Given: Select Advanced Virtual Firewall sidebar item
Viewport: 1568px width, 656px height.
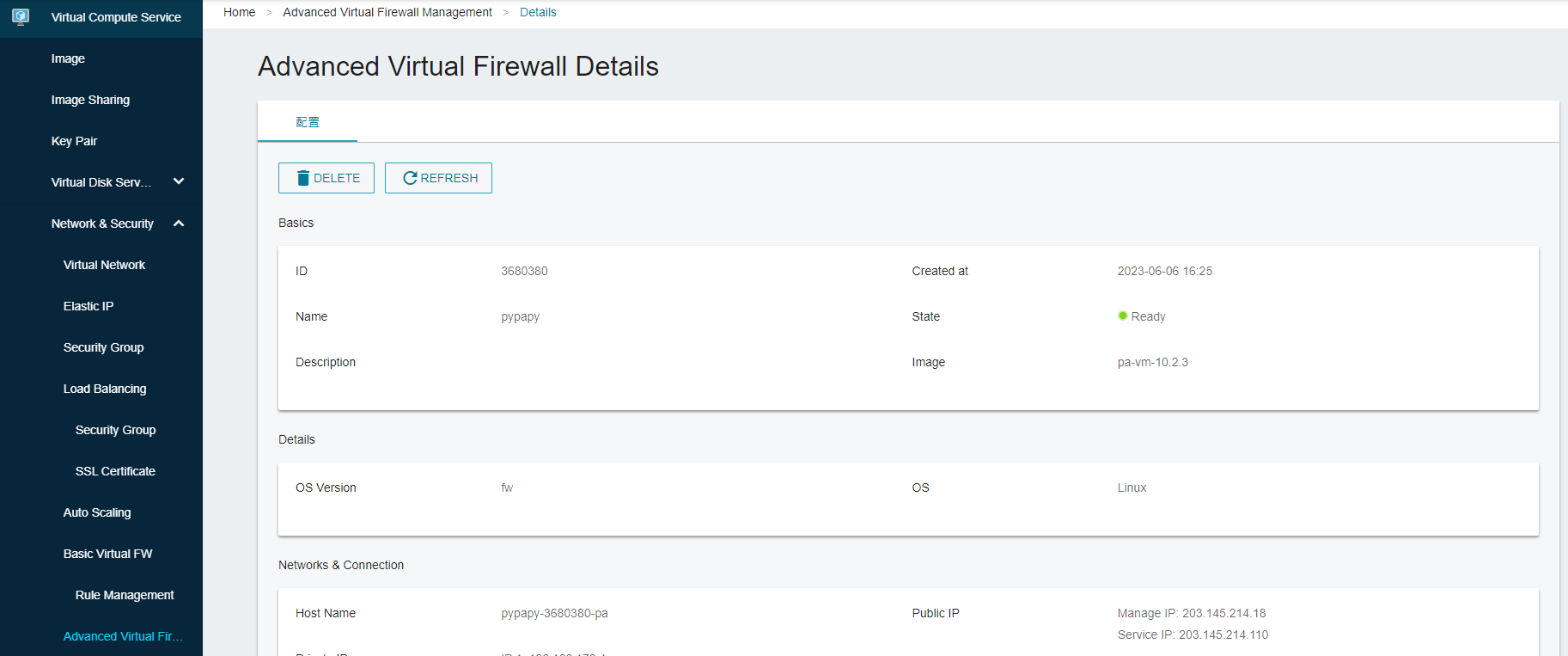Looking at the screenshot, I should pos(123,636).
